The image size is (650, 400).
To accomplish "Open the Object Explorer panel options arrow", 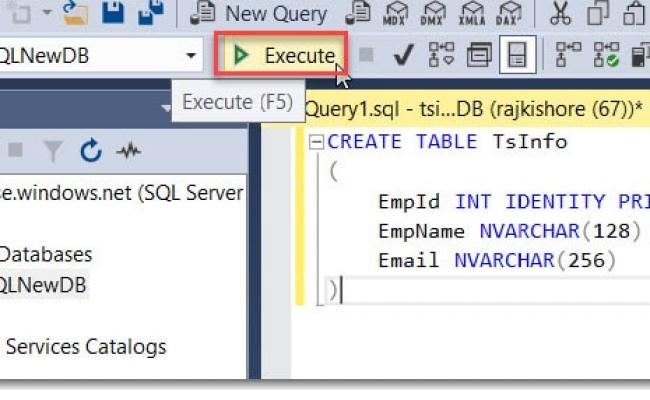I will [166, 108].
